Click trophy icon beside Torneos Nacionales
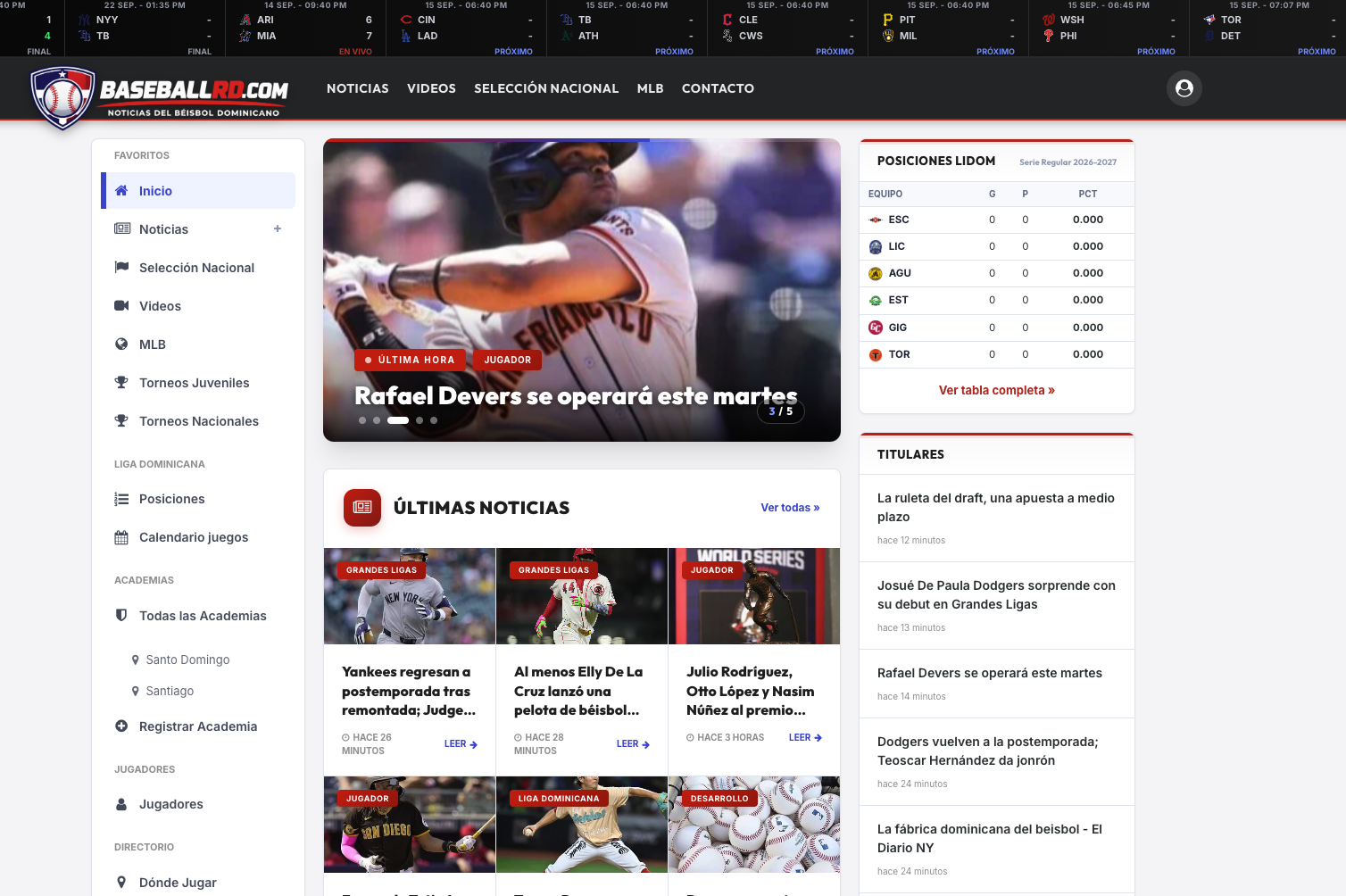Image resolution: width=1346 pixels, height=896 pixels. coord(121,421)
